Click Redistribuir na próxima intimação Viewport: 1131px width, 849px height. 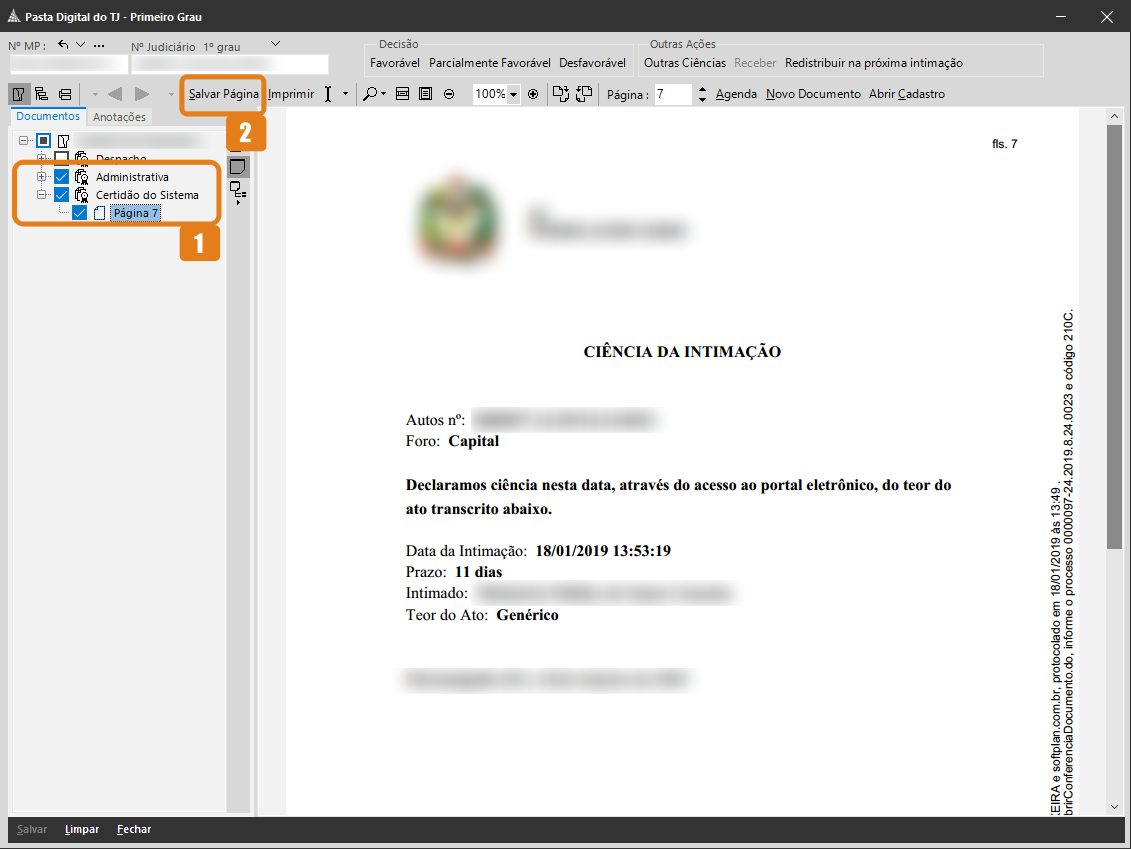[873, 63]
